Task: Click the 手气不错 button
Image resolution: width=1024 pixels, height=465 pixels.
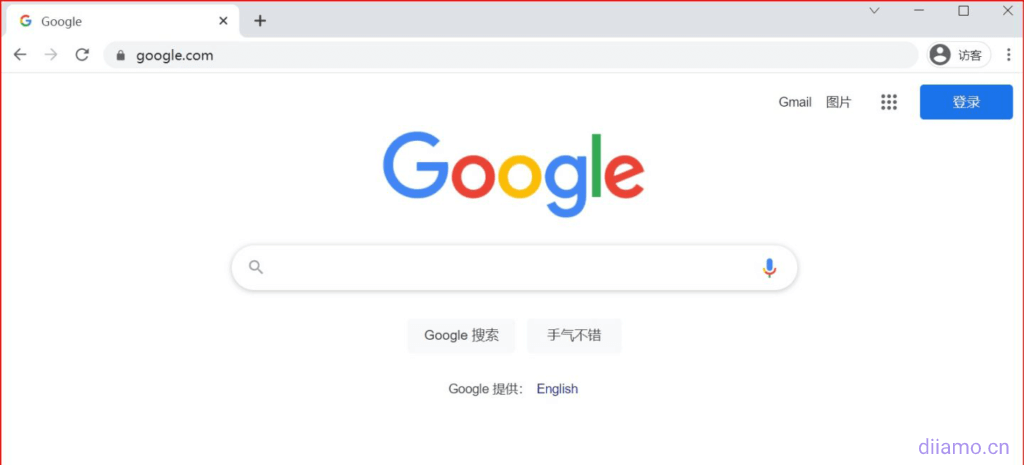Action: [x=574, y=336]
